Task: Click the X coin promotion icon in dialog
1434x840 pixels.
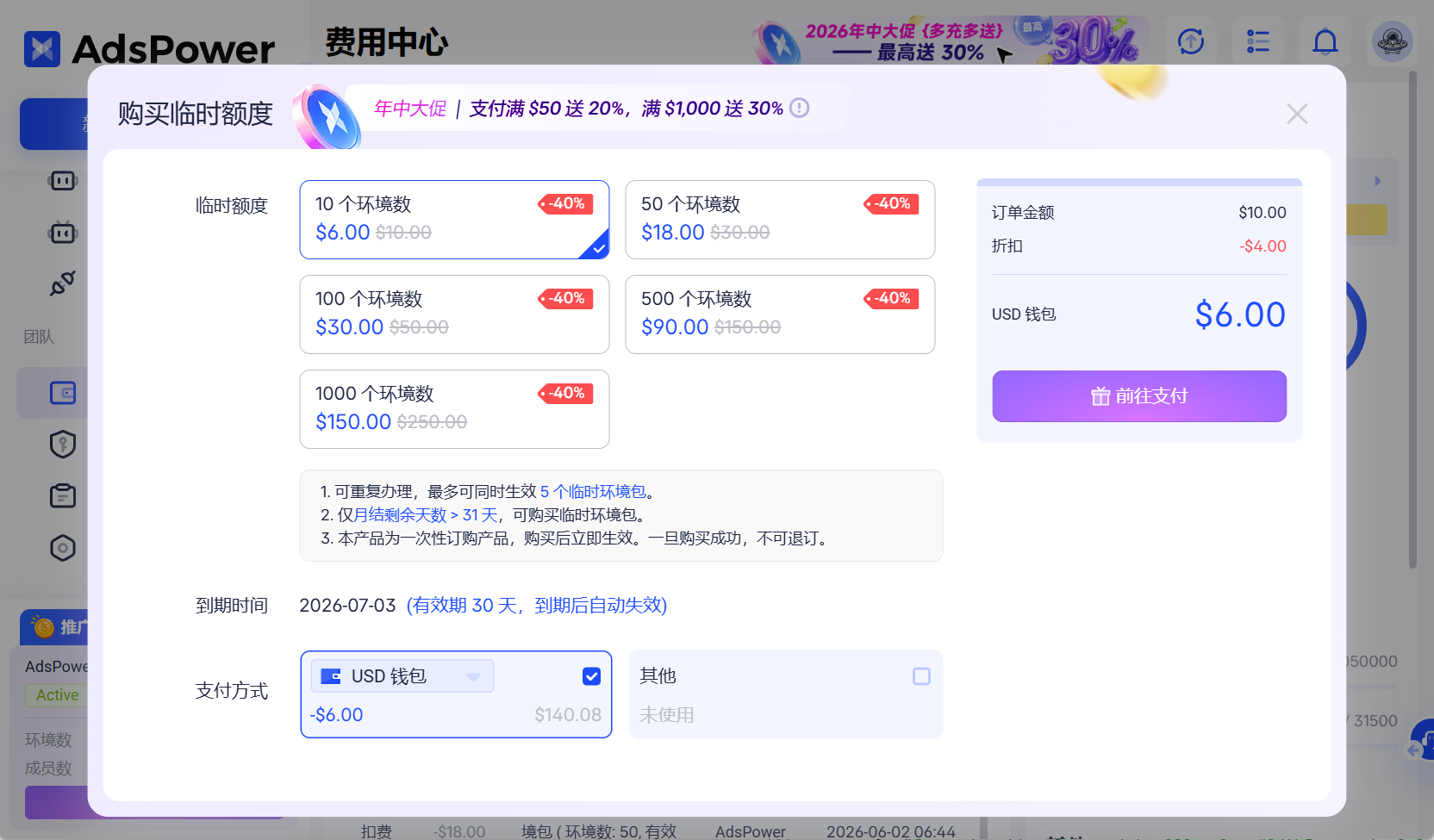Action: [327, 116]
